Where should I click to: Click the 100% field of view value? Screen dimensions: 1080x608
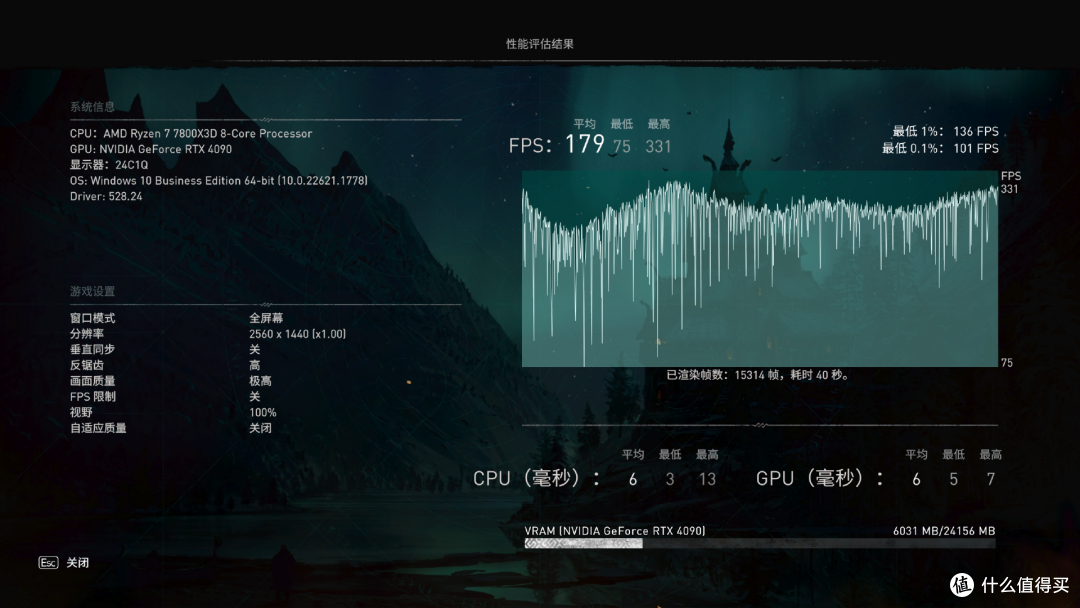coord(262,412)
